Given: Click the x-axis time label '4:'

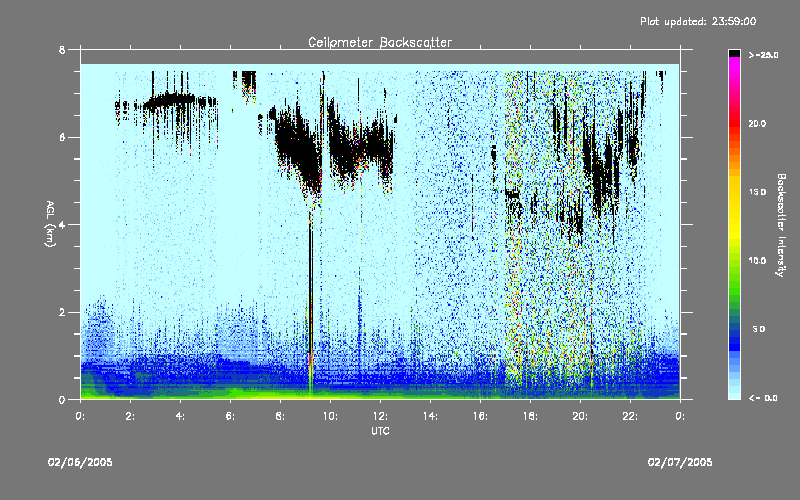Looking at the screenshot, I should tap(180, 416).
